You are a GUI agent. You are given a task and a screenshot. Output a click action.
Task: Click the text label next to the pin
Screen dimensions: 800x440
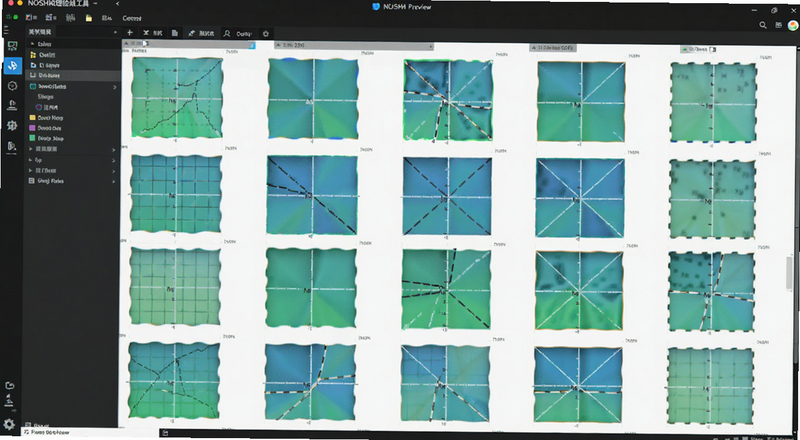[206, 33]
